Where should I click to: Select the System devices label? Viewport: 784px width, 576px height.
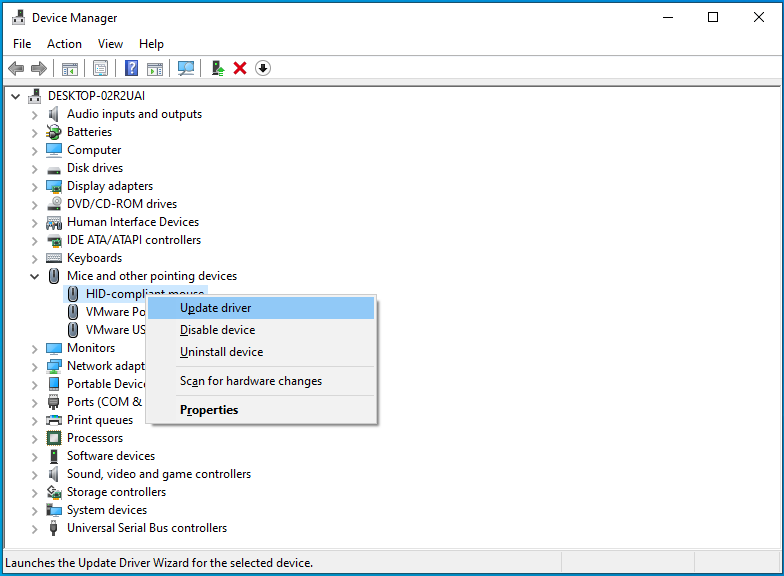coord(107,510)
